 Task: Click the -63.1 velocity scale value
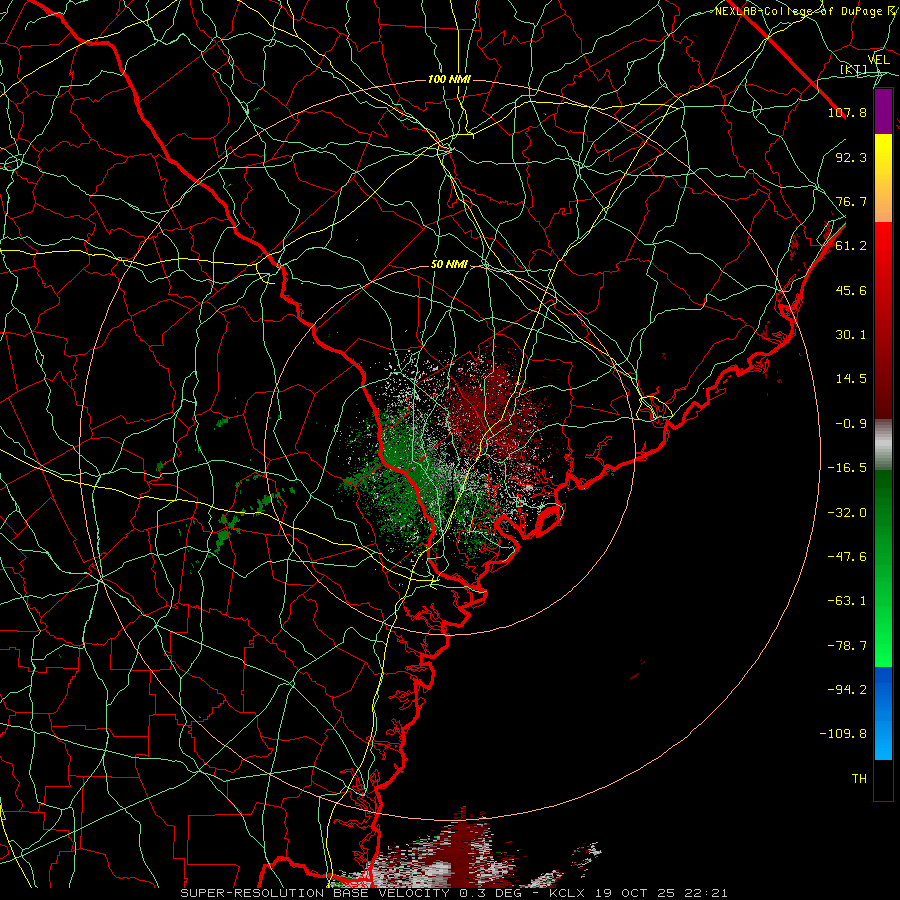point(847,601)
